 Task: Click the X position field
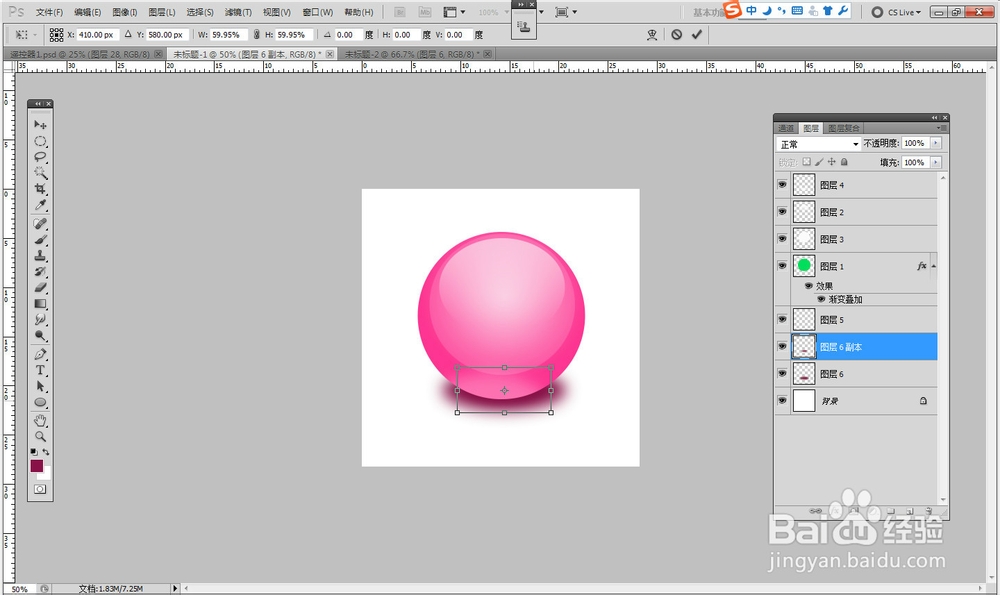tap(98, 34)
